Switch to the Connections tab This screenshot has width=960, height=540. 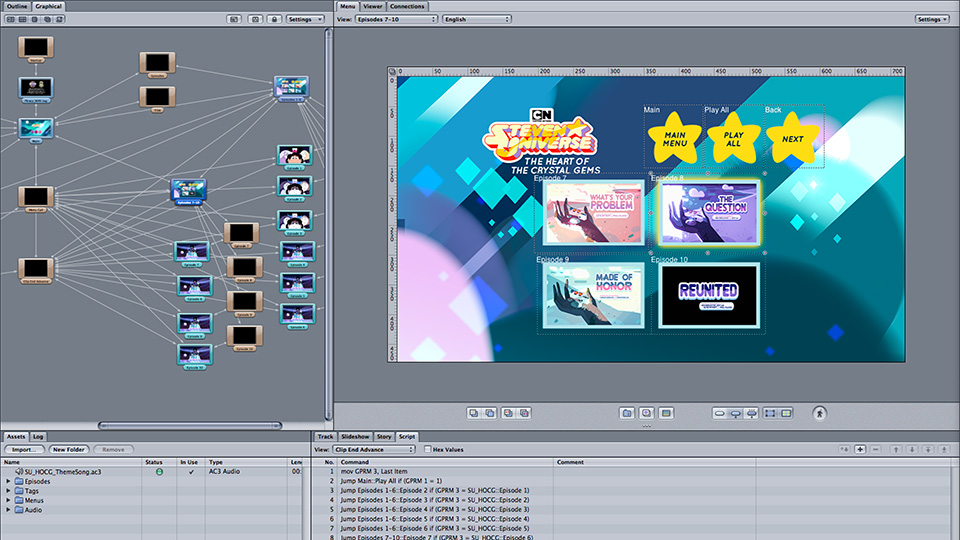[x=407, y=6]
